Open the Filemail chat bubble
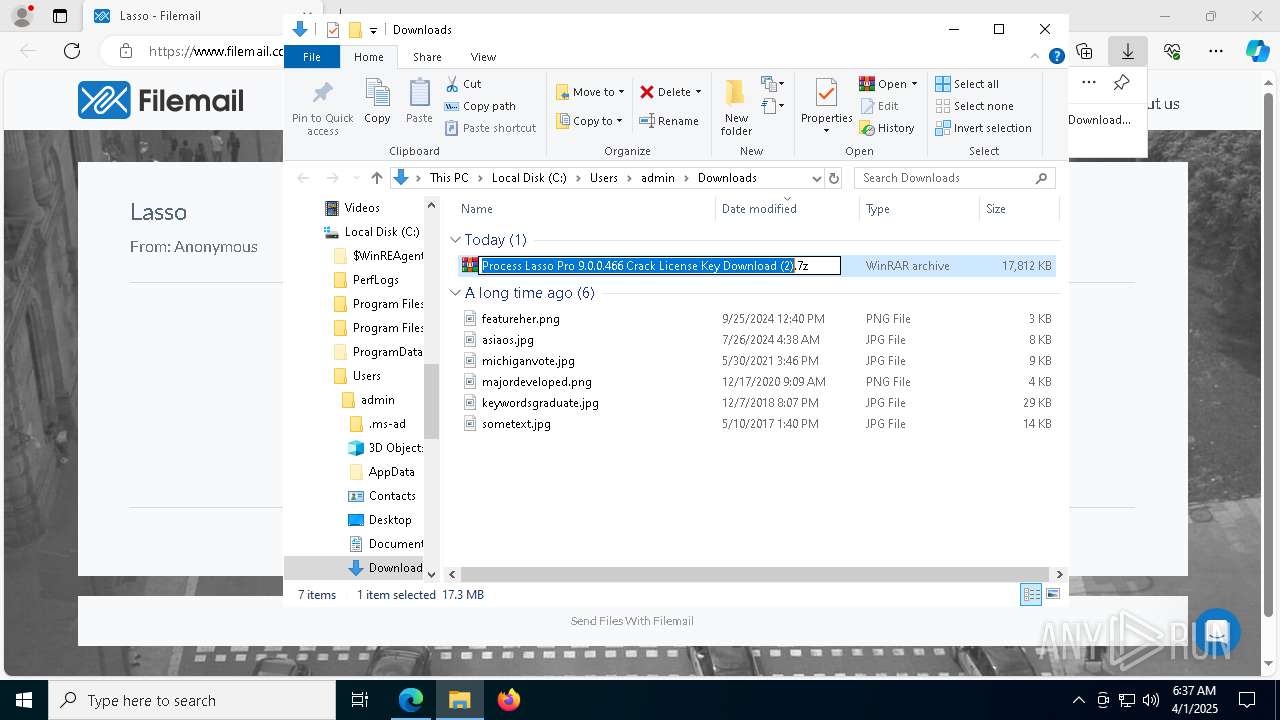 pos(1216,633)
